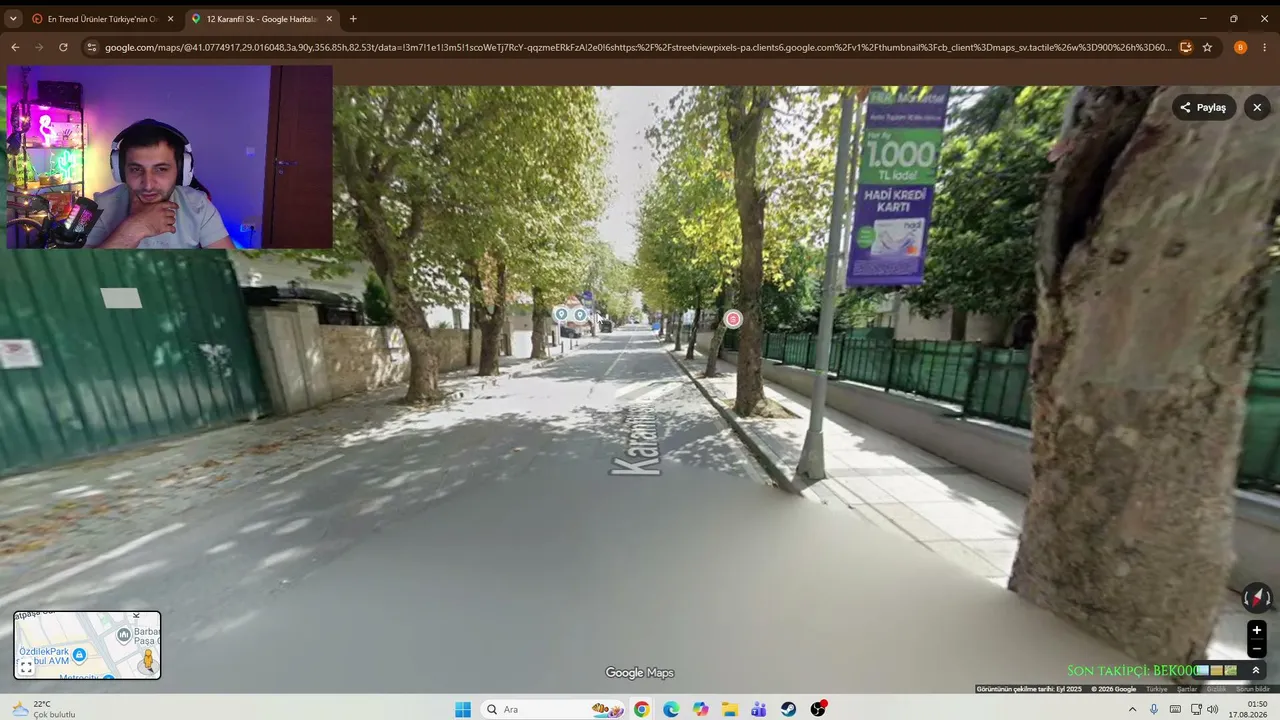The width and height of the screenshot is (1280, 720).
Task: Reload the current page
Action: pyautogui.click(x=63, y=47)
